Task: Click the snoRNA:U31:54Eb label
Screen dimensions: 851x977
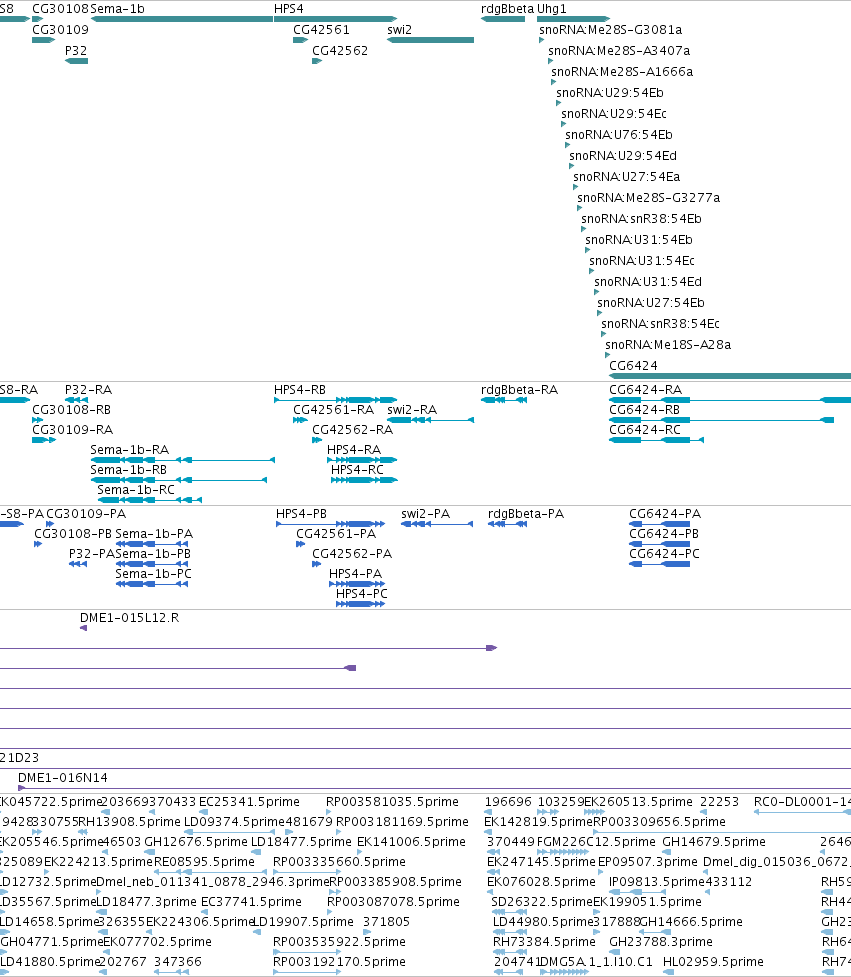Action: [x=639, y=239]
